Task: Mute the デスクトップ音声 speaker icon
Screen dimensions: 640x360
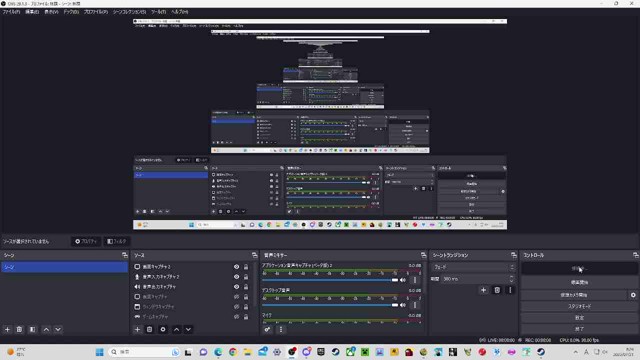Action: pos(403,305)
